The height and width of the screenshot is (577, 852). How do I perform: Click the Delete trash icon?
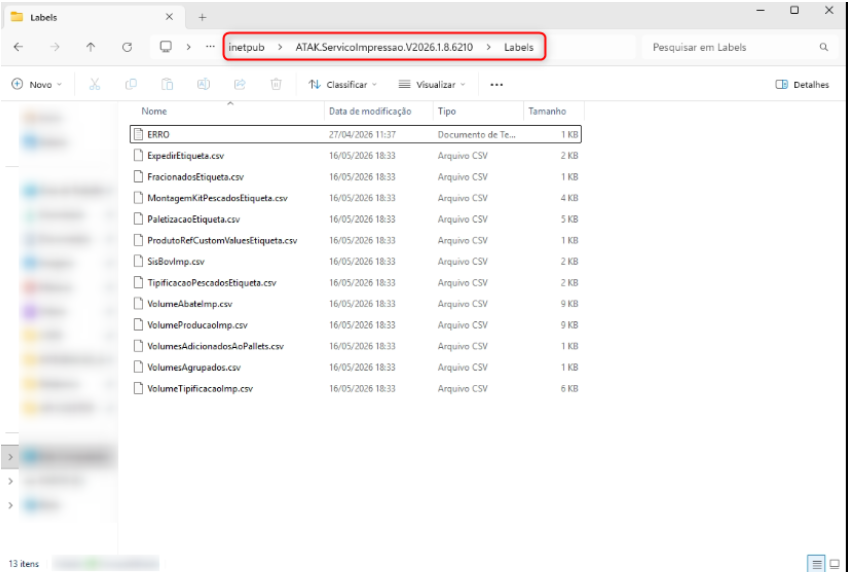pos(276,84)
